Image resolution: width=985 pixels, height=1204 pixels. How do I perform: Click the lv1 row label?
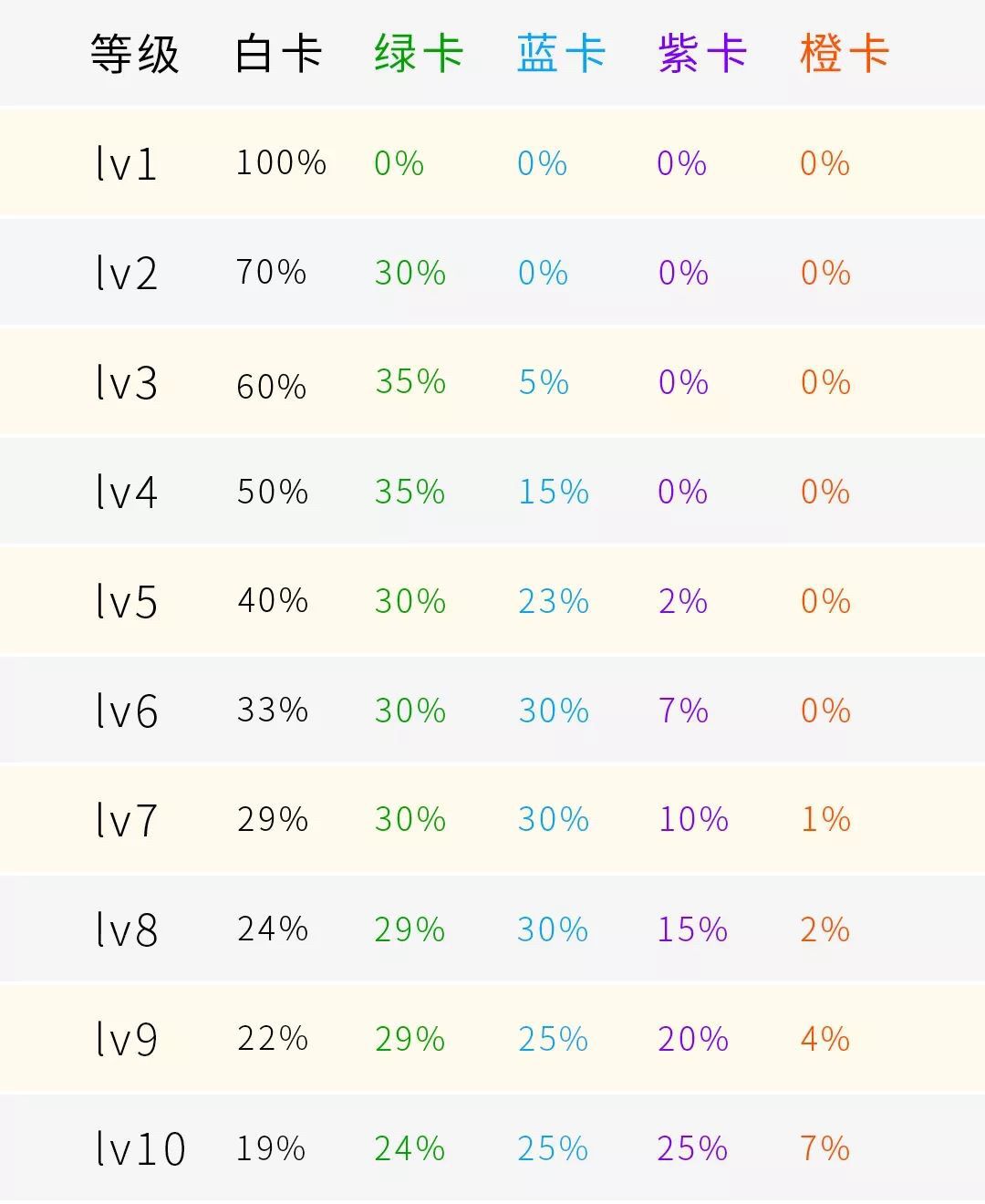coord(126,164)
